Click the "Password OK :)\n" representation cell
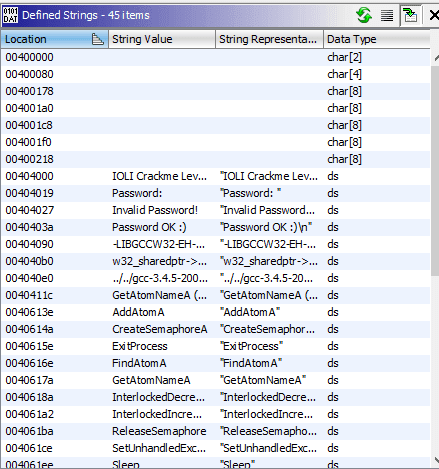 click(266, 227)
